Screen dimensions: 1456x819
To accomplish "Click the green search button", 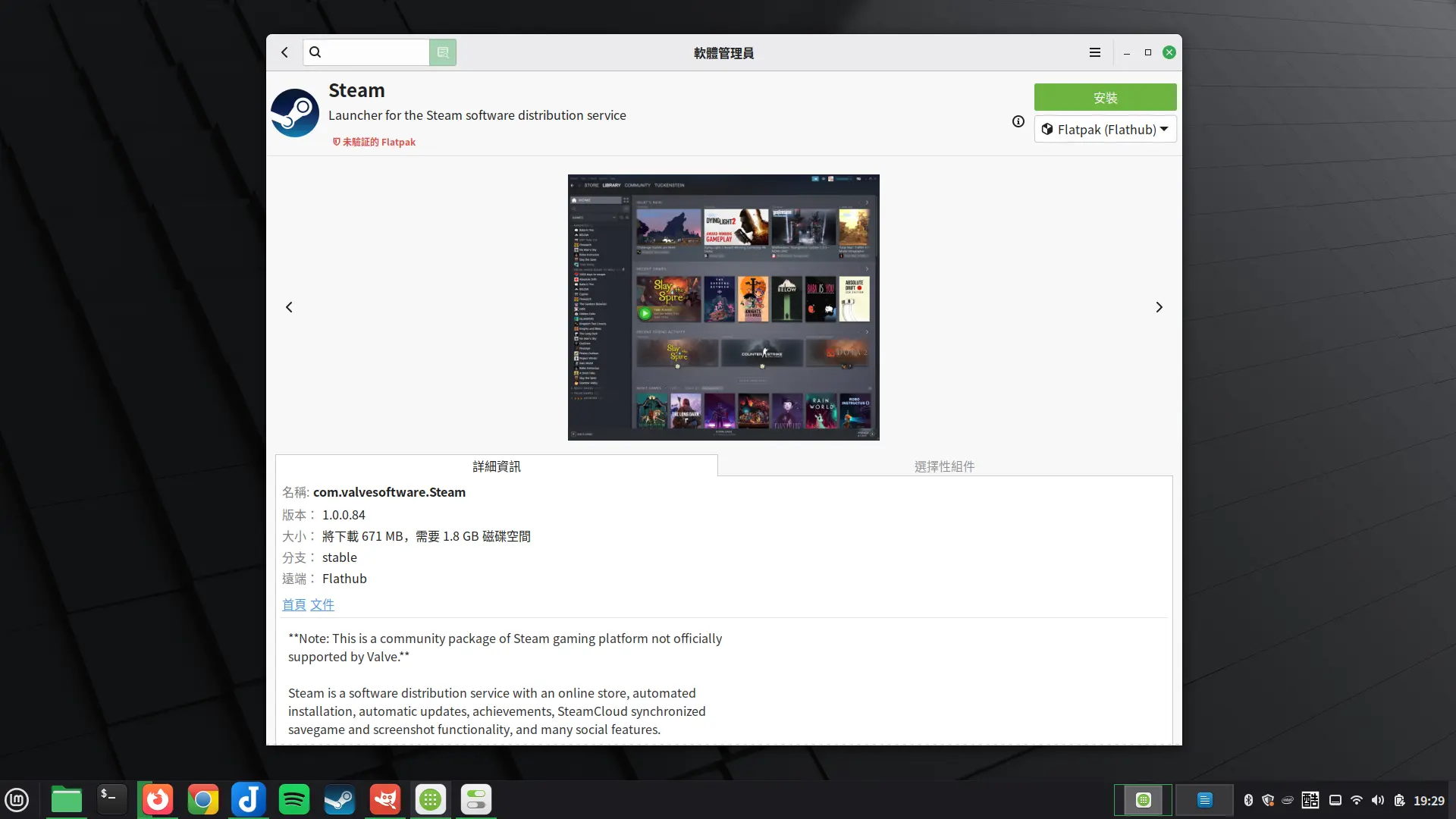I will [x=443, y=52].
